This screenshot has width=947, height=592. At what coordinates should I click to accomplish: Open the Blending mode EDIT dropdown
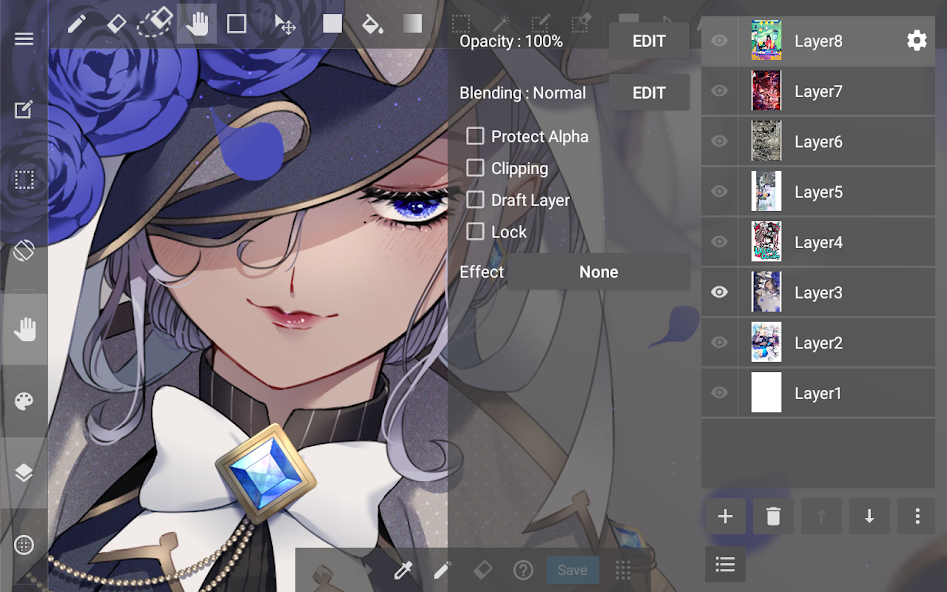pos(649,92)
